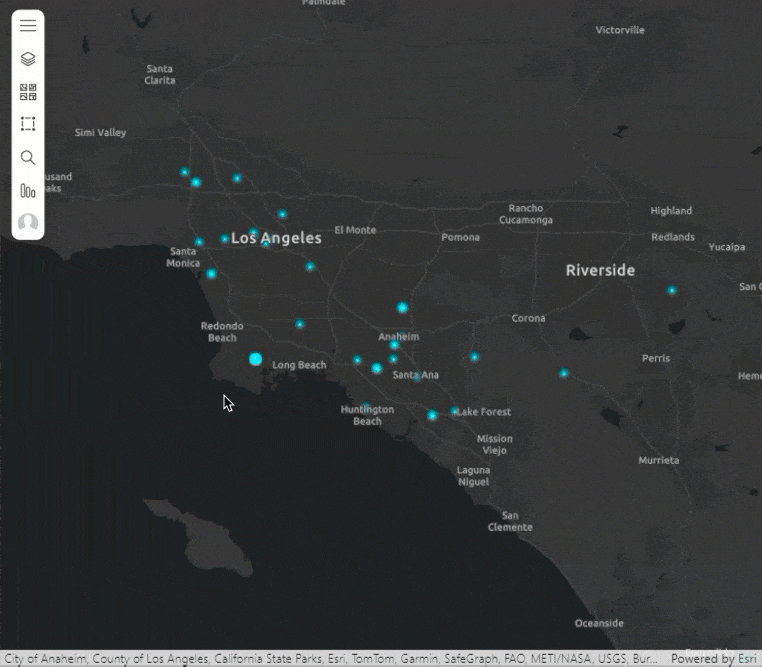This screenshot has height=667, width=762.
Task: Click the Laguna Niguel map label
Action: 473,476
